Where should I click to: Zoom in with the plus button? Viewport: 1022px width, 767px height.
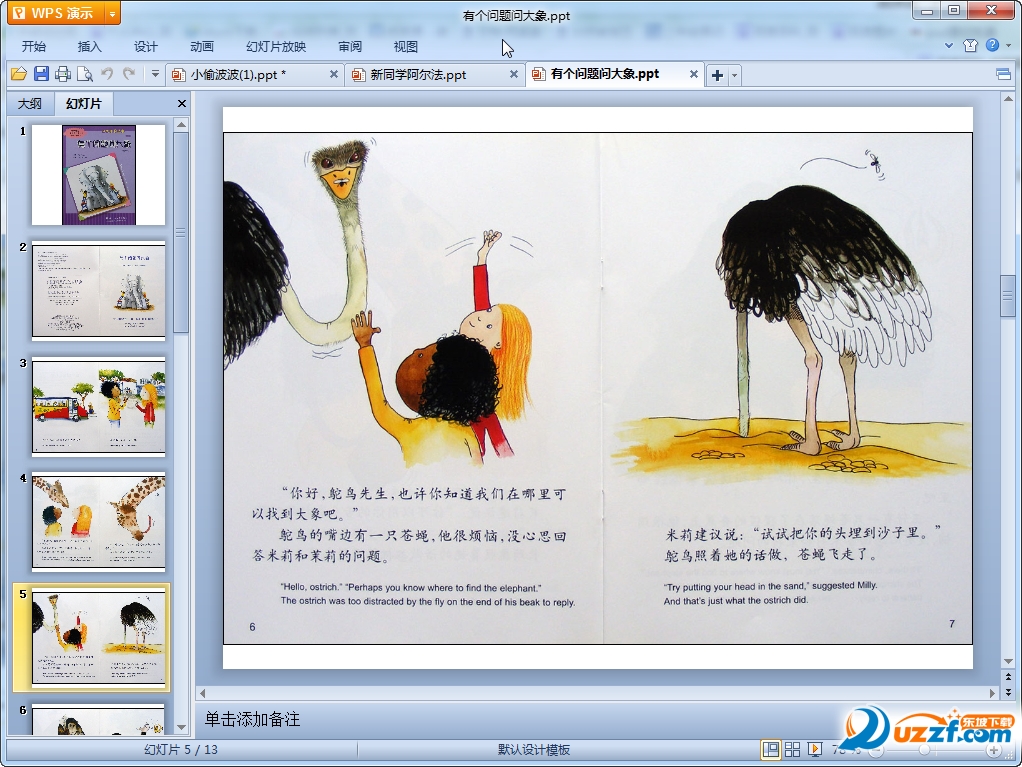[x=994, y=751]
